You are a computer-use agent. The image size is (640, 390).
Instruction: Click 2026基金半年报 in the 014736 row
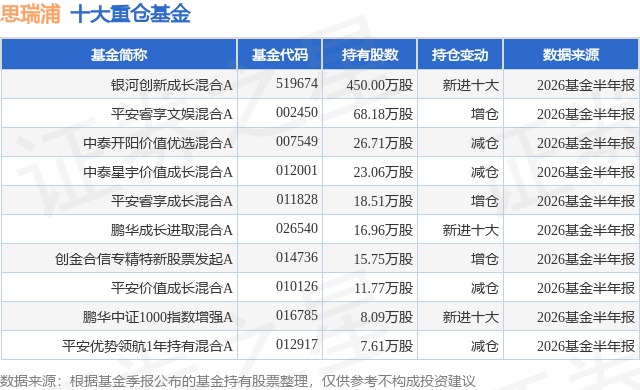[x=586, y=259]
